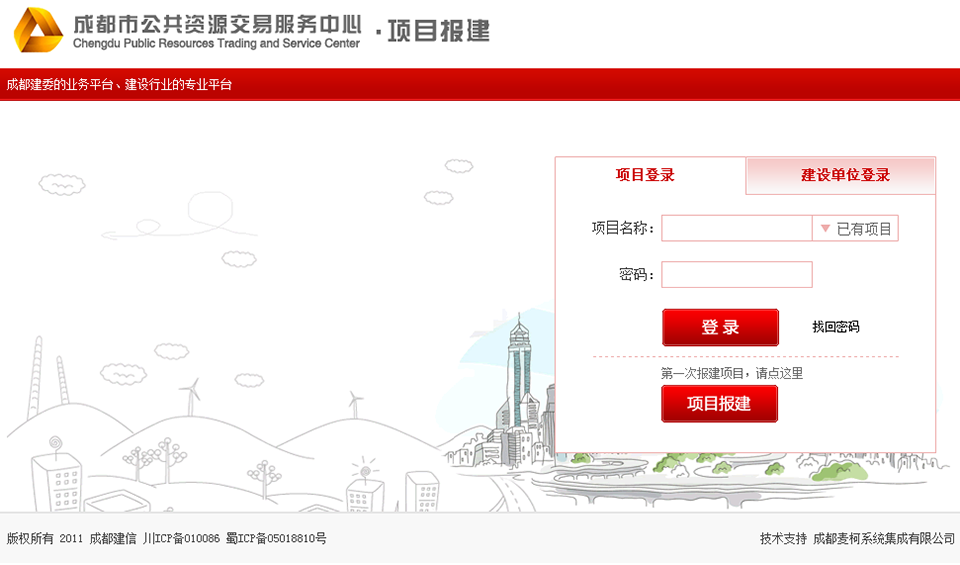Click the 蜀ICP备05018810号 footer text
This screenshot has width=960, height=565.
[x=276, y=539]
